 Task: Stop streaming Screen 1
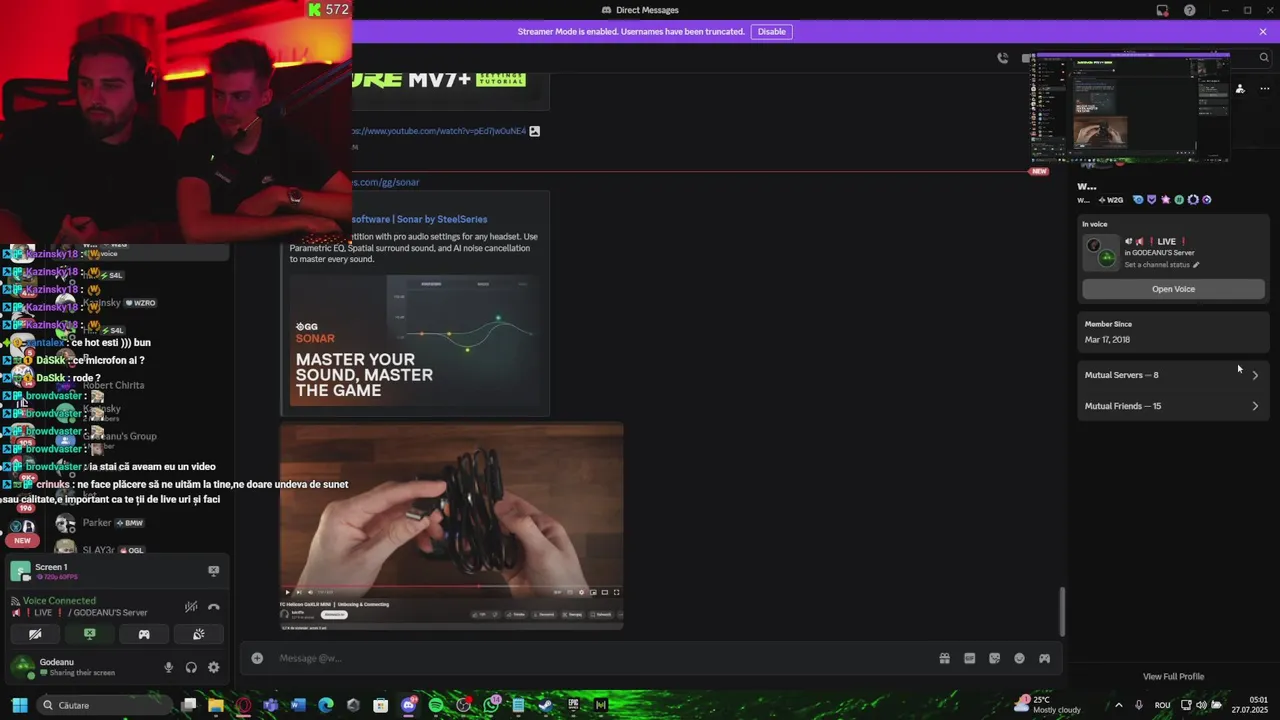point(213,571)
